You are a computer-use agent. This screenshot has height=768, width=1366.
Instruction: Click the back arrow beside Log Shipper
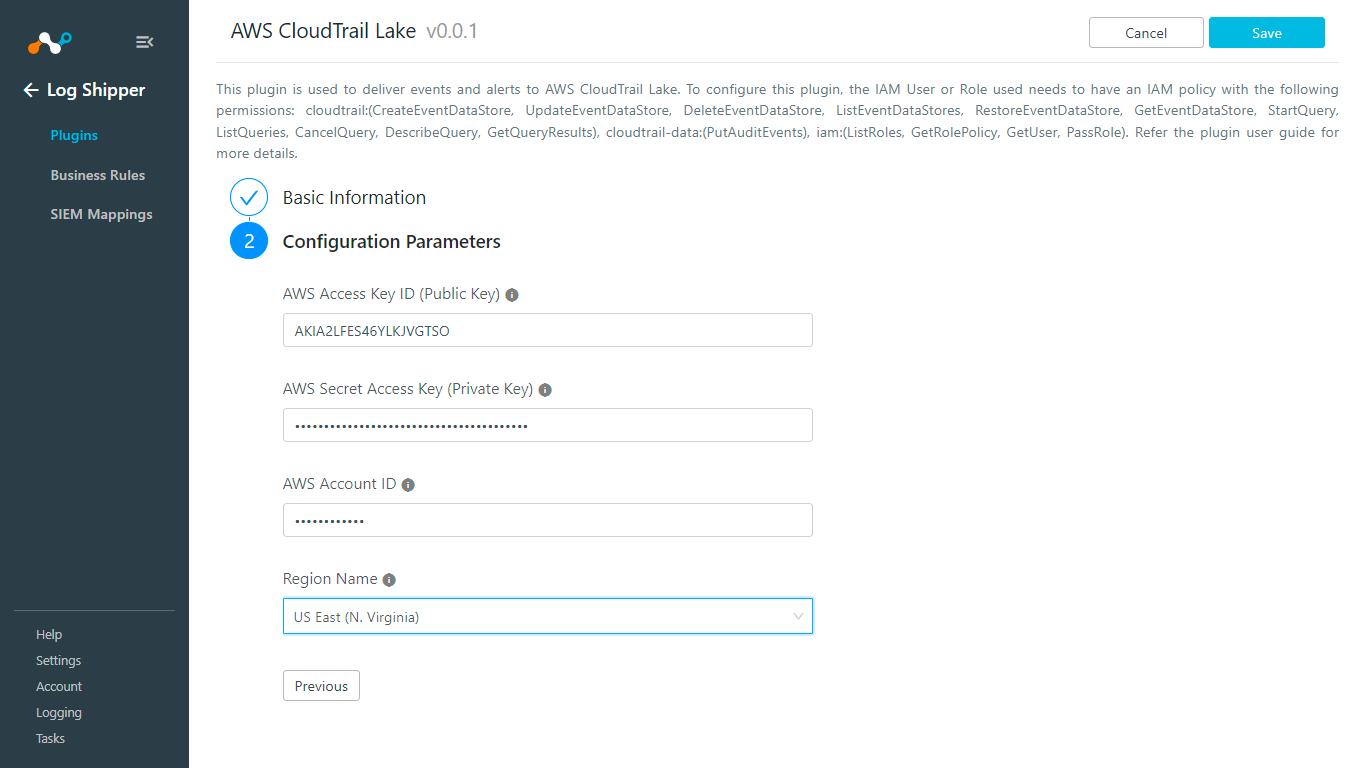[x=29, y=90]
